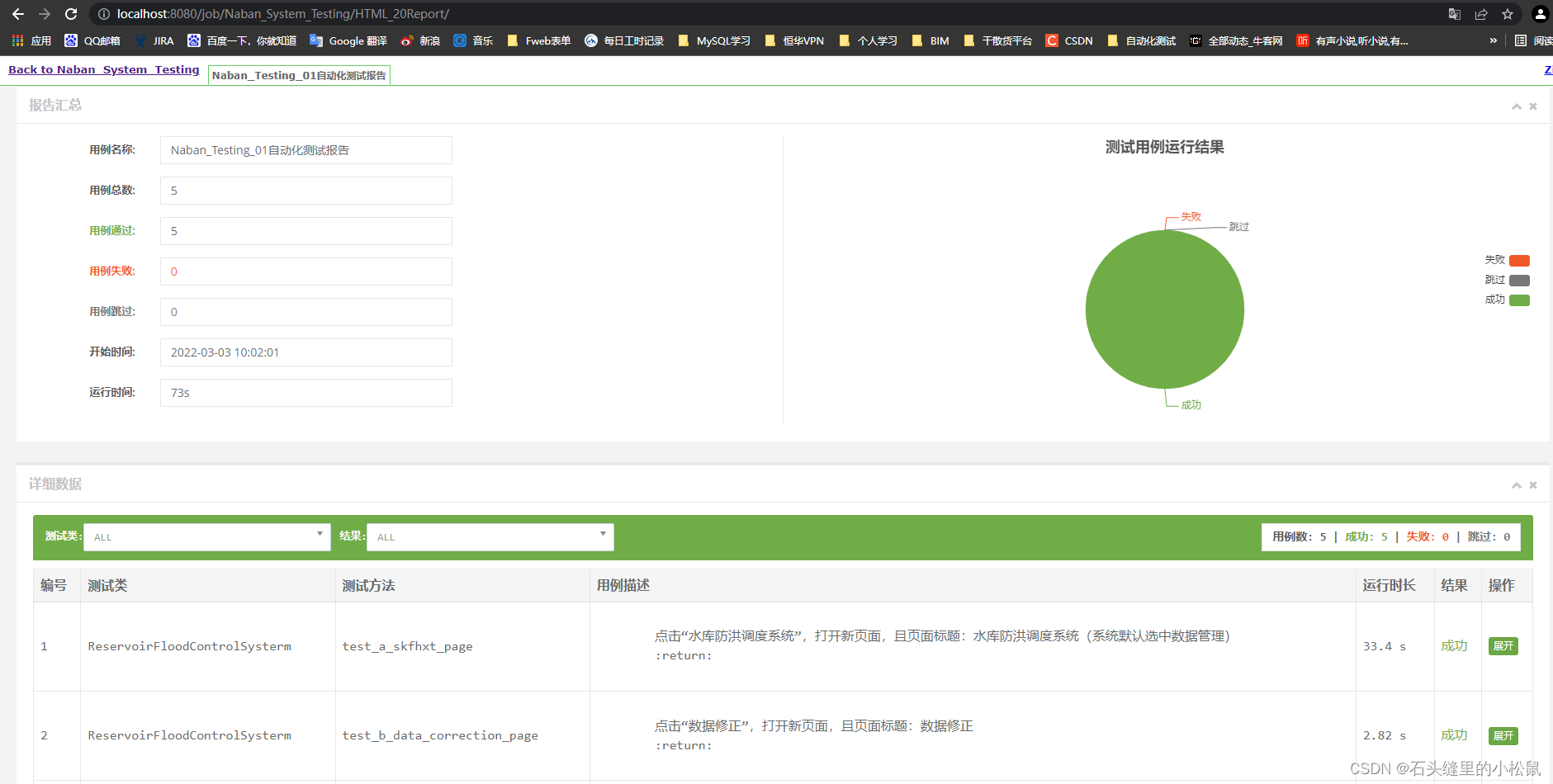Open the 有声小说 bookmark
Image resolution: width=1553 pixels, height=784 pixels.
coord(1352,40)
